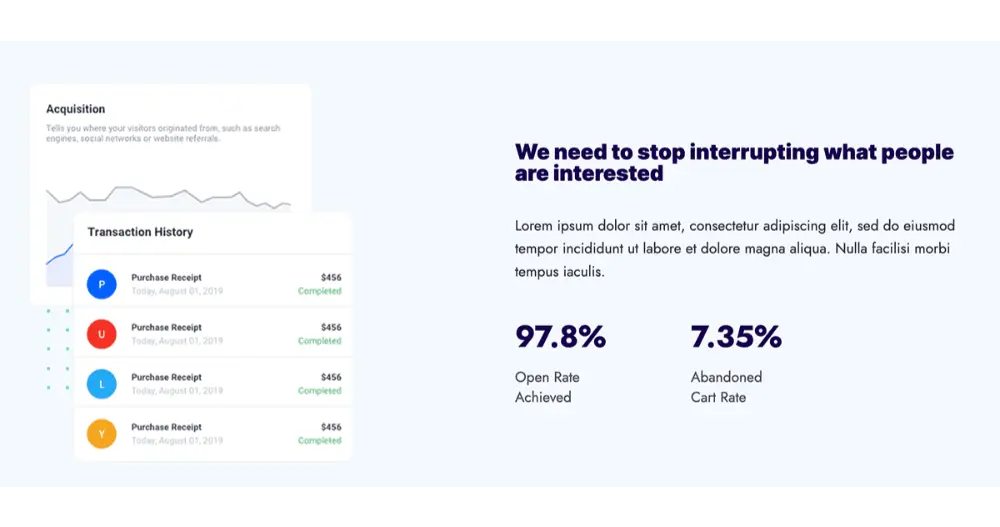
Task: Click the blue line of the chart
Action: (59, 255)
